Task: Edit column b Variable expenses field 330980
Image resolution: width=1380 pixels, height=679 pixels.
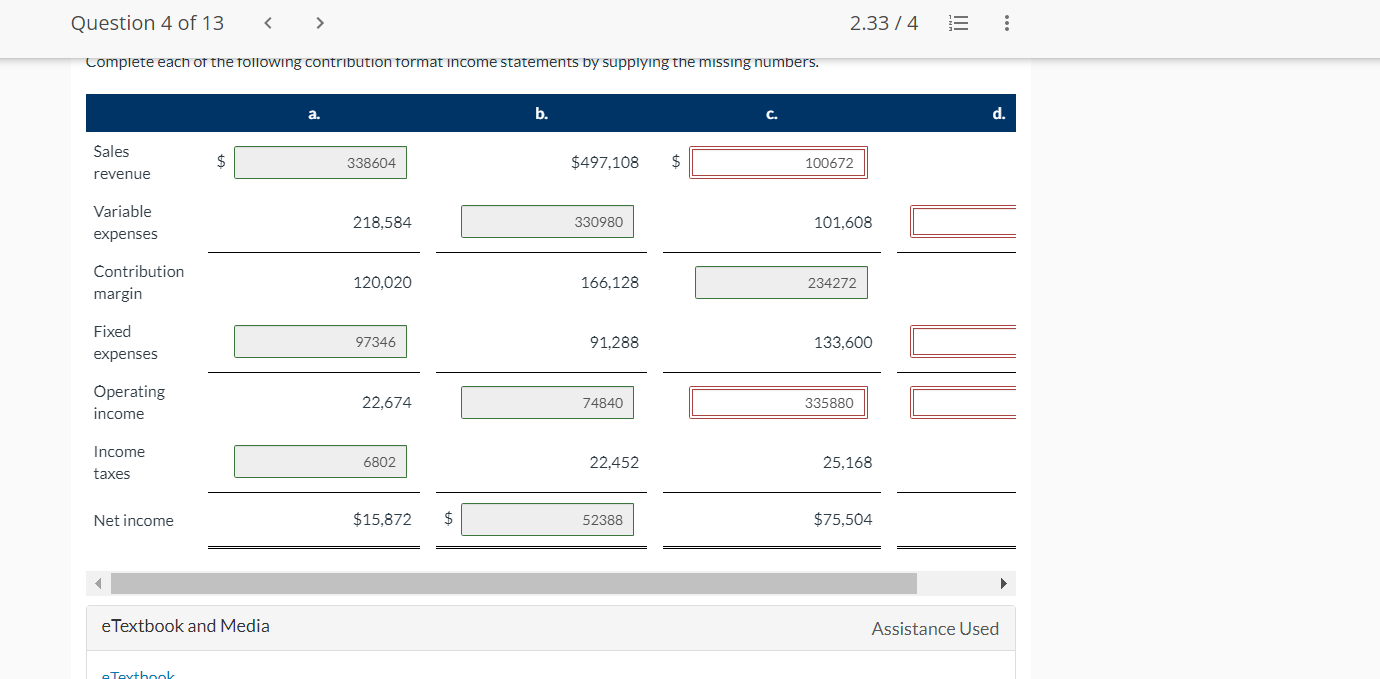Action: tap(547, 222)
